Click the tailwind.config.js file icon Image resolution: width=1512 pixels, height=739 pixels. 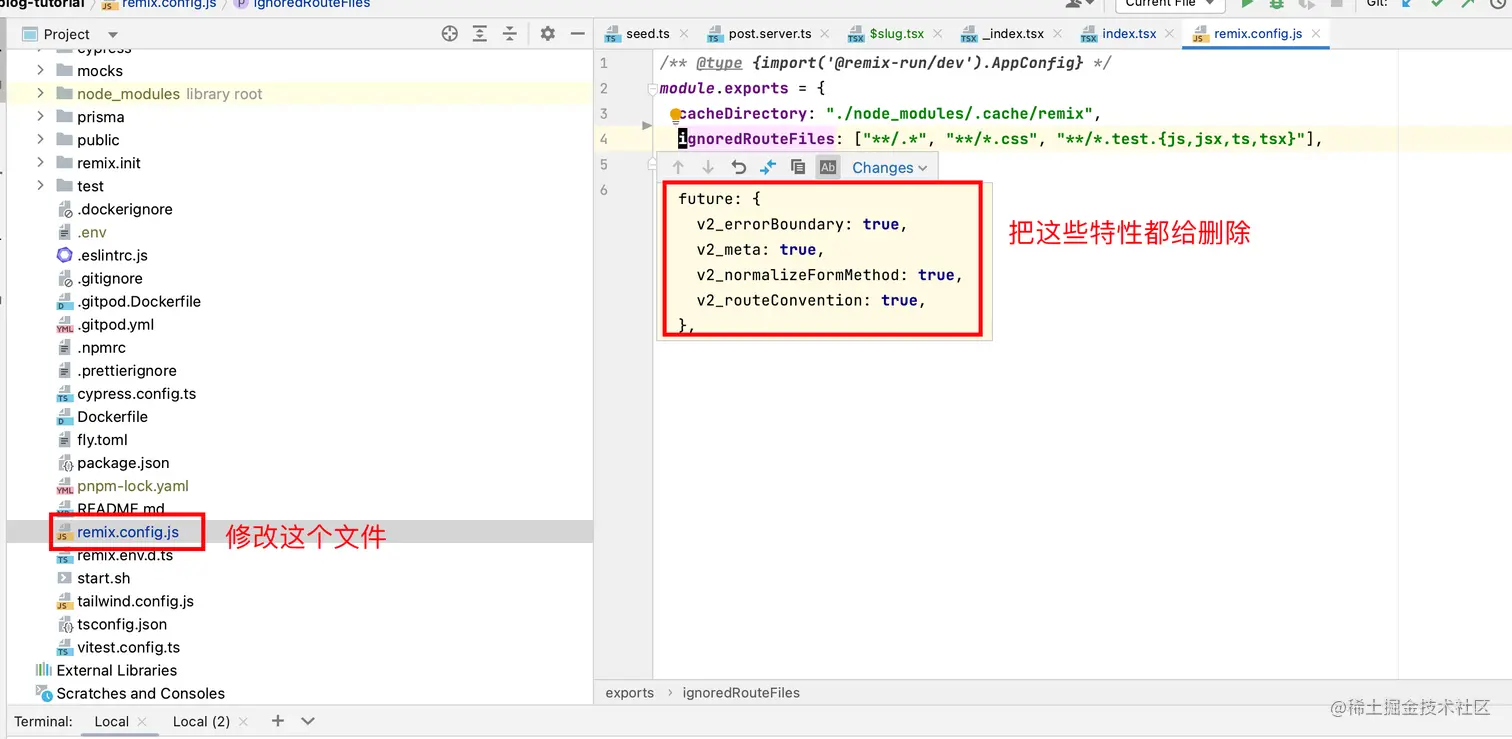point(65,601)
